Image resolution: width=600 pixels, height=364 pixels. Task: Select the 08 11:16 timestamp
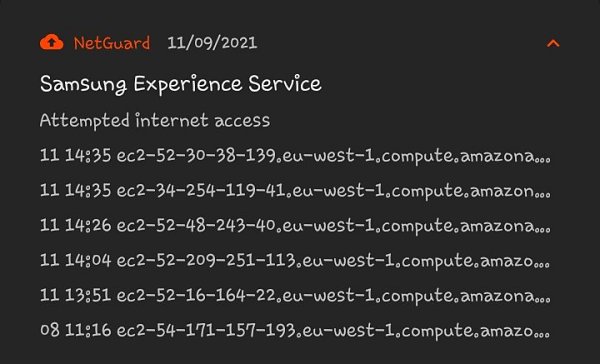pos(75,330)
